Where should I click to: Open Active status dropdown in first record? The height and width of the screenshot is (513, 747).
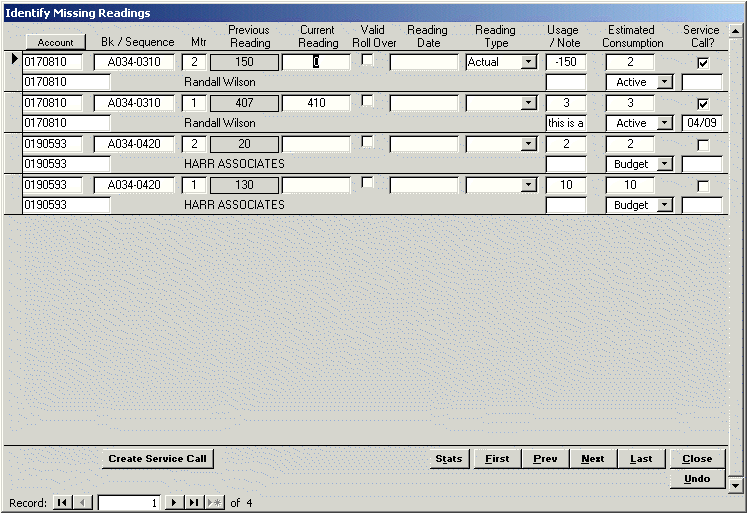(x=665, y=82)
